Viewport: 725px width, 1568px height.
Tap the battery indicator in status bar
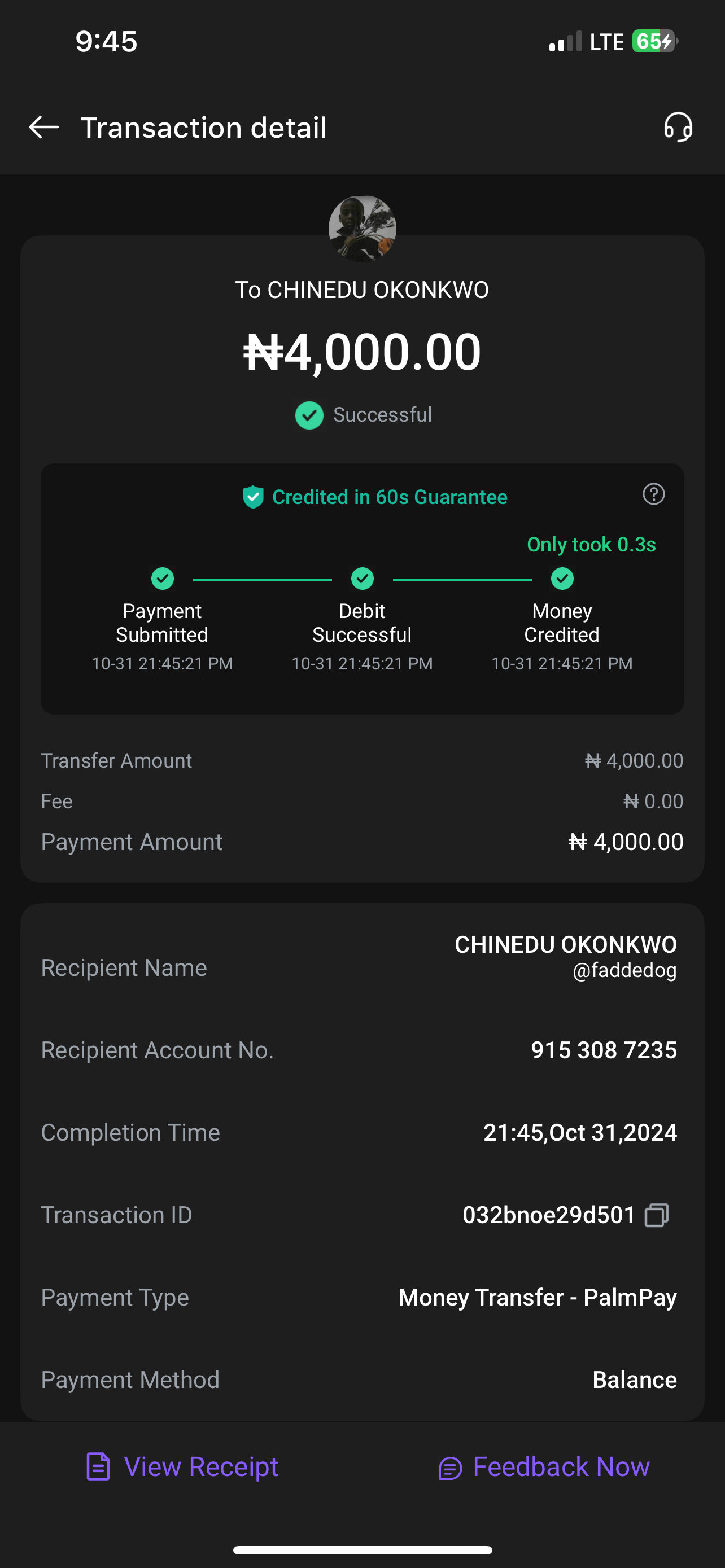pos(654,41)
